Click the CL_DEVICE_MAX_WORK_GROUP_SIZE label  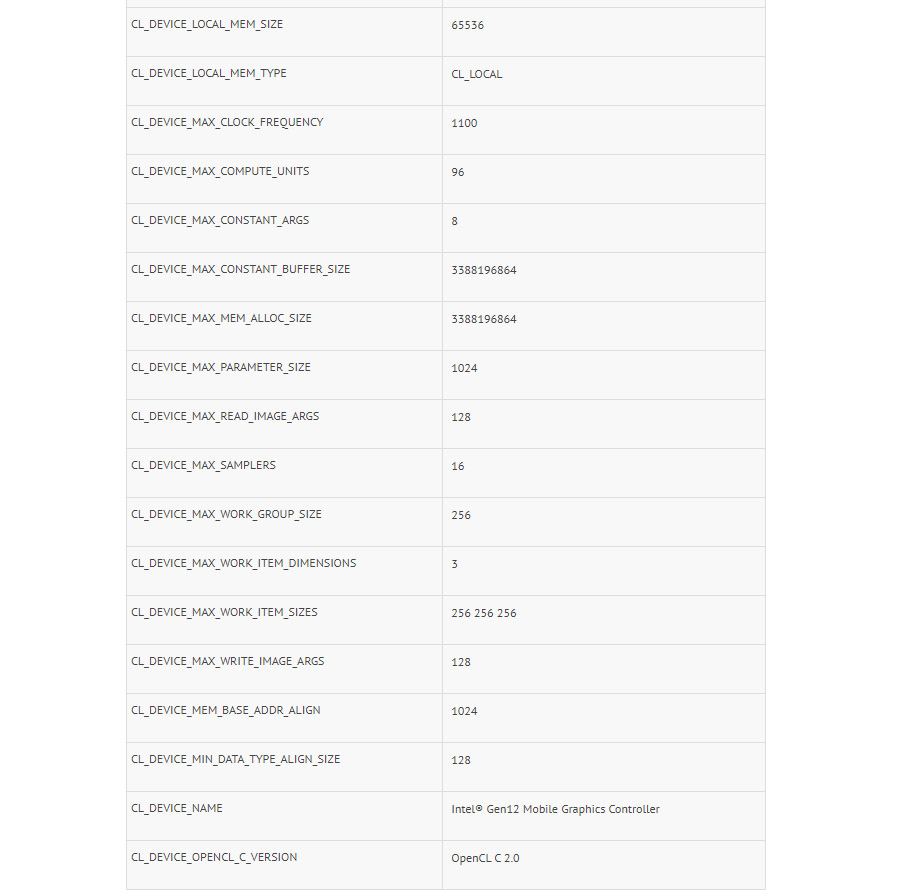(226, 514)
